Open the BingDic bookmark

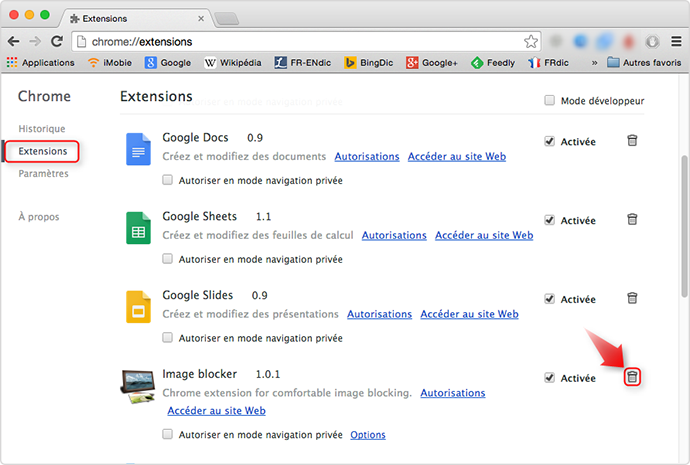click(368, 62)
